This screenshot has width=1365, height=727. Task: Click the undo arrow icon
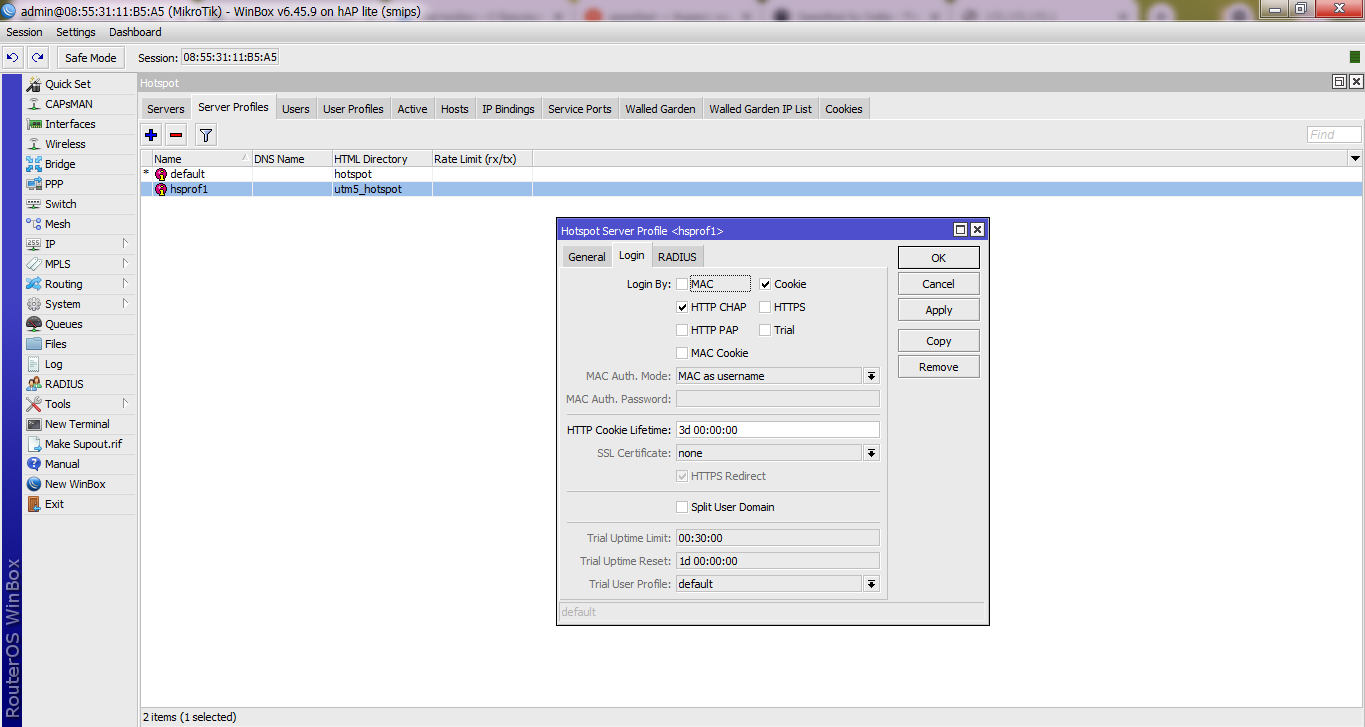(13, 58)
